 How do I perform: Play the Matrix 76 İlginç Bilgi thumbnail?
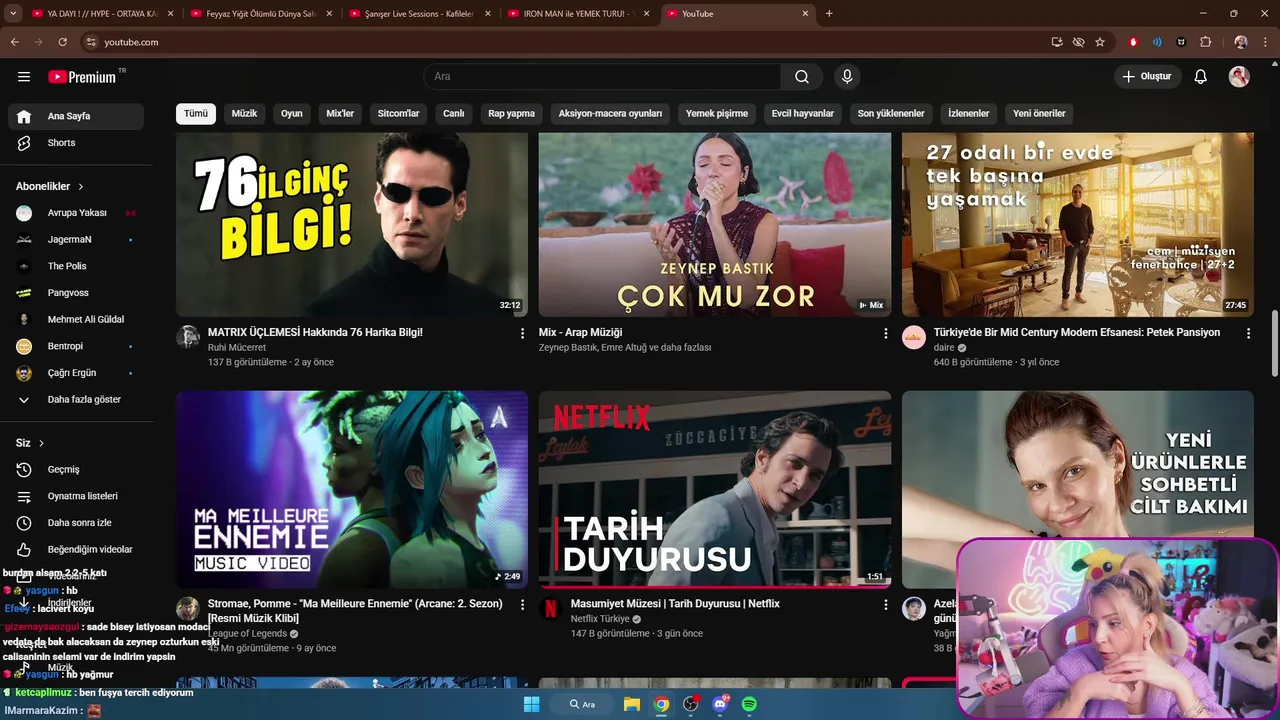click(352, 225)
